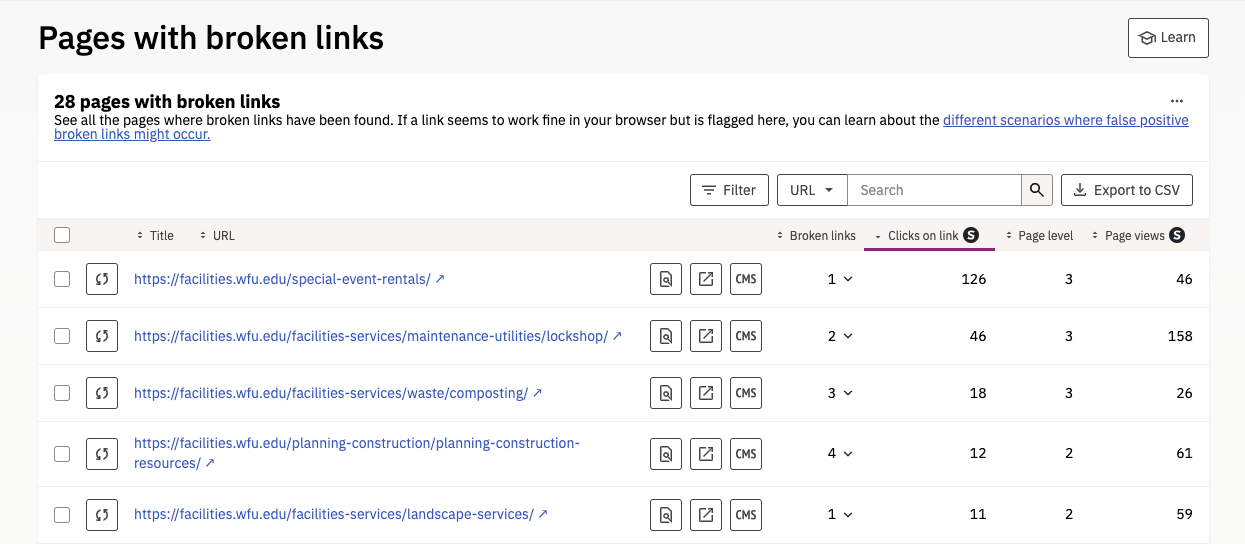The height and width of the screenshot is (544, 1245).
Task: Click inspect page icon for landscape-services row
Action: coord(666,515)
